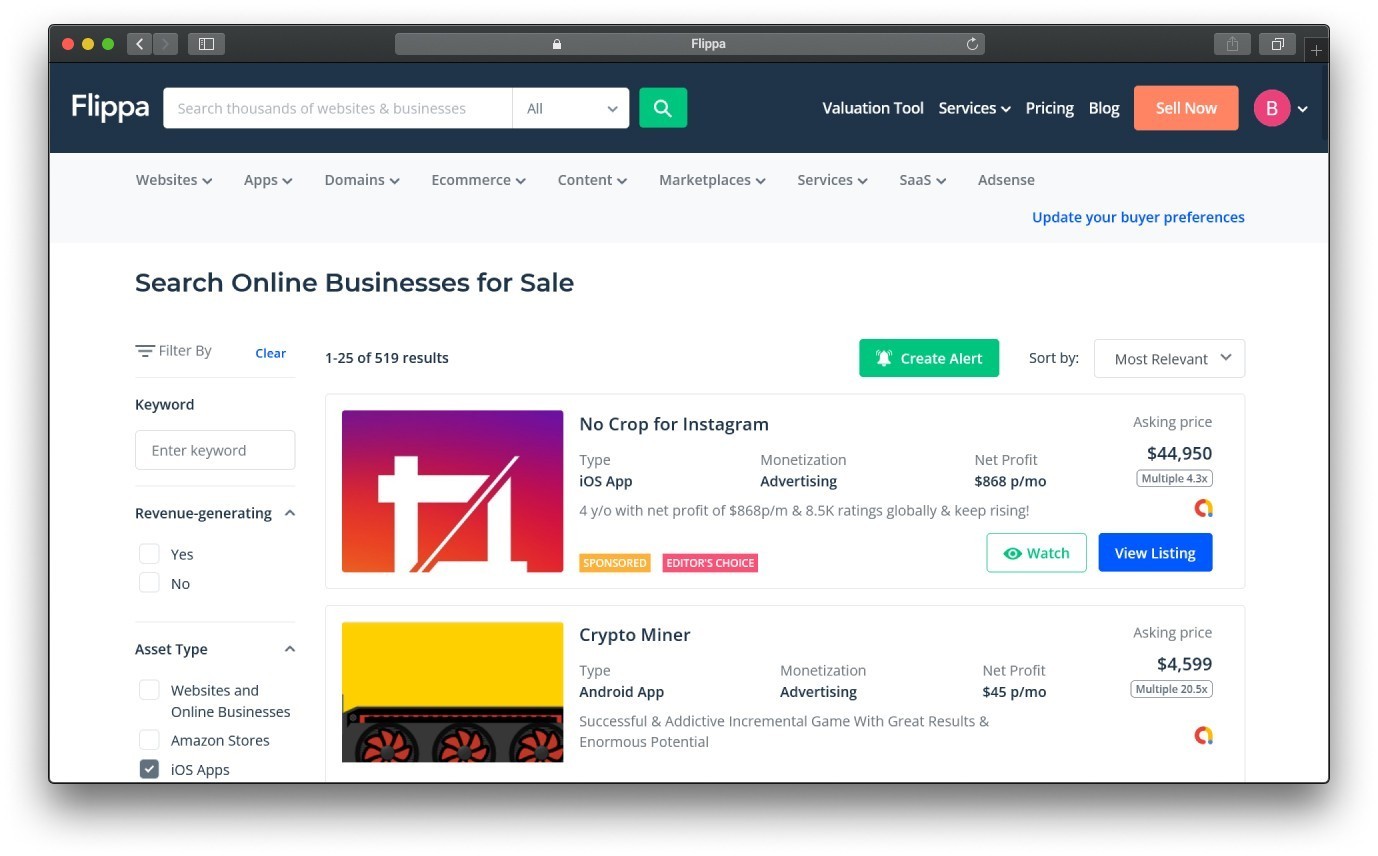1378x856 pixels.
Task: Click the Multiple 4.3x tag
Action: pos(1175,479)
